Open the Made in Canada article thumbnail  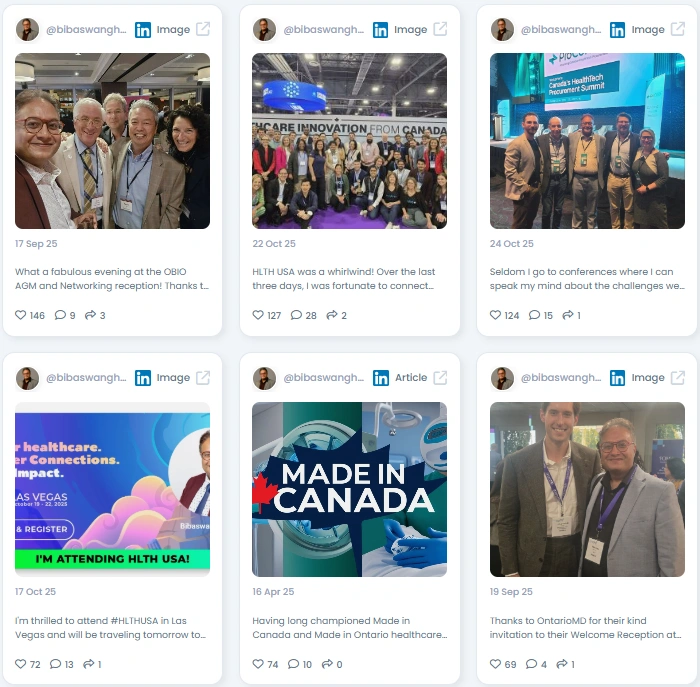tap(350, 489)
